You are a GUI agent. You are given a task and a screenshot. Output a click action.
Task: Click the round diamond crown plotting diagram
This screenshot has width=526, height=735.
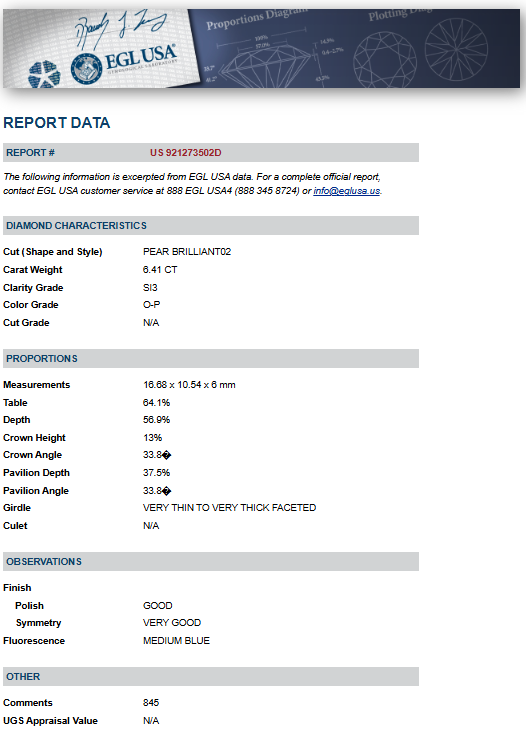[384, 60]
